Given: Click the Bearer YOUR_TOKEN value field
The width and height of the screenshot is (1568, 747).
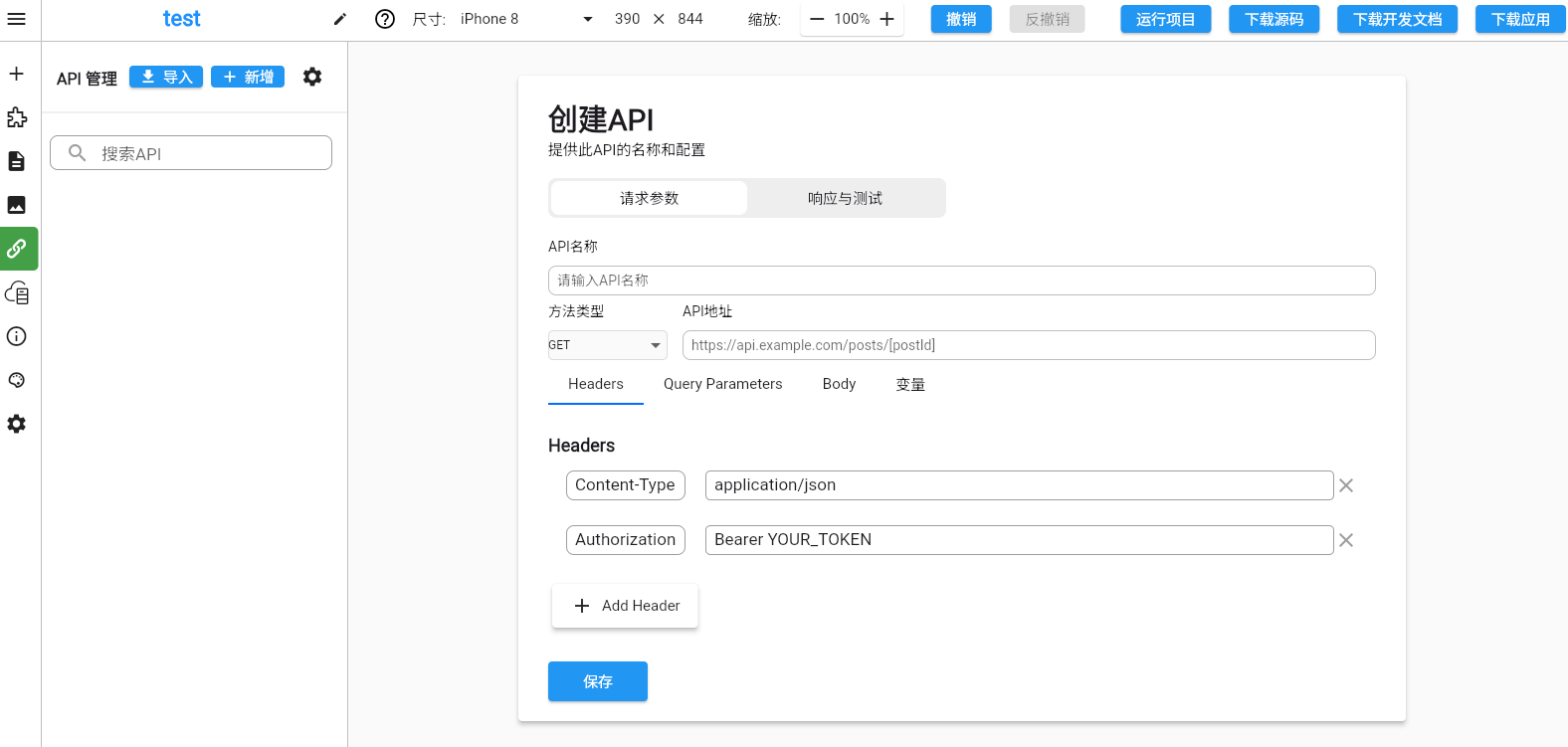Looking at the screenshot, I should click(x=1020, y=540).
